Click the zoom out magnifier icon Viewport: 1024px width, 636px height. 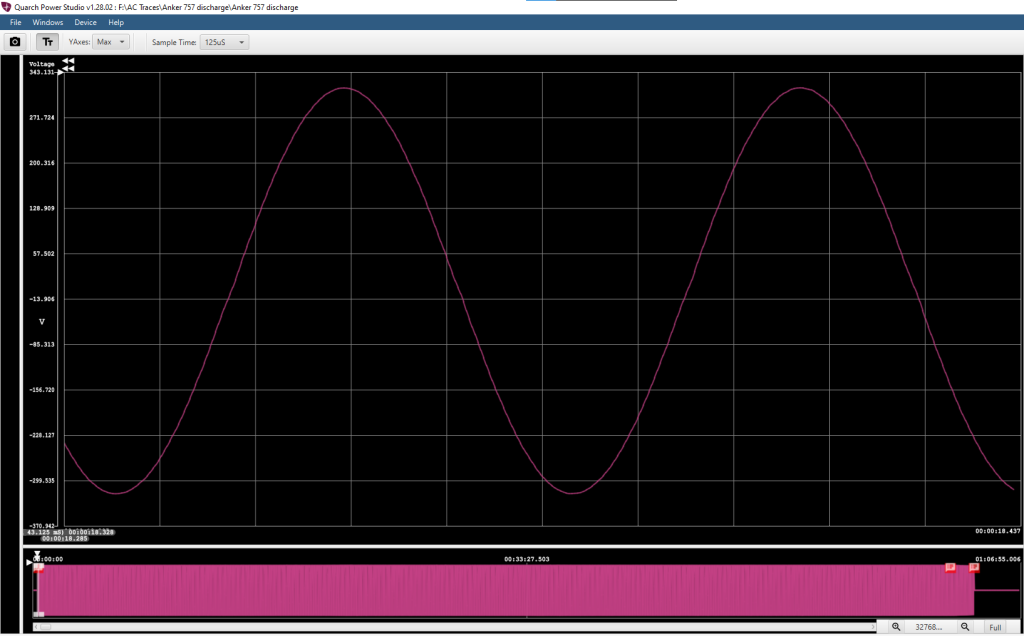(965, 627)
